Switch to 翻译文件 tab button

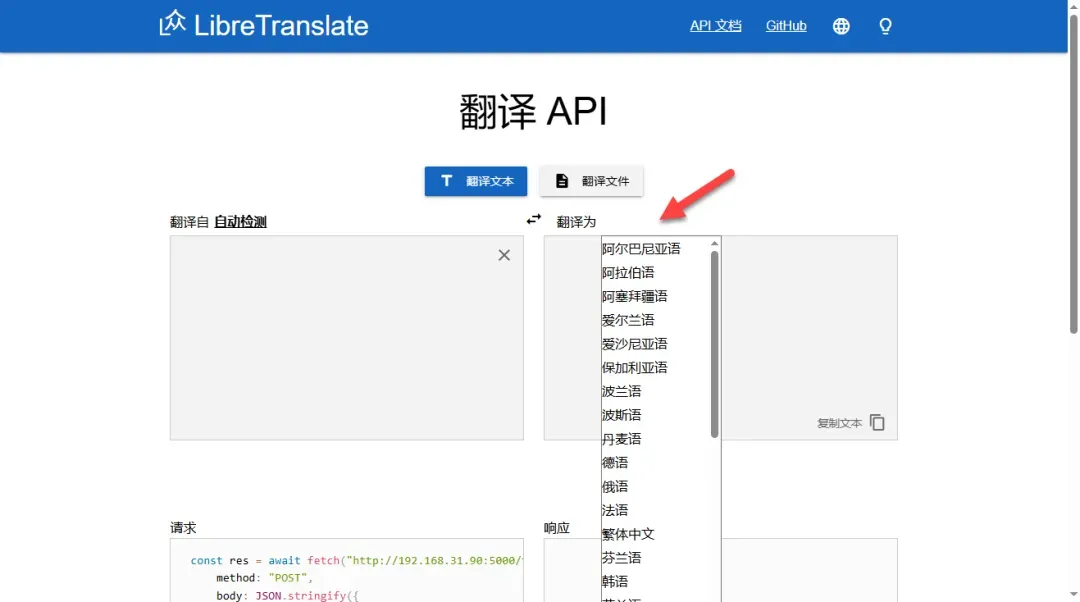click(591, 181)
